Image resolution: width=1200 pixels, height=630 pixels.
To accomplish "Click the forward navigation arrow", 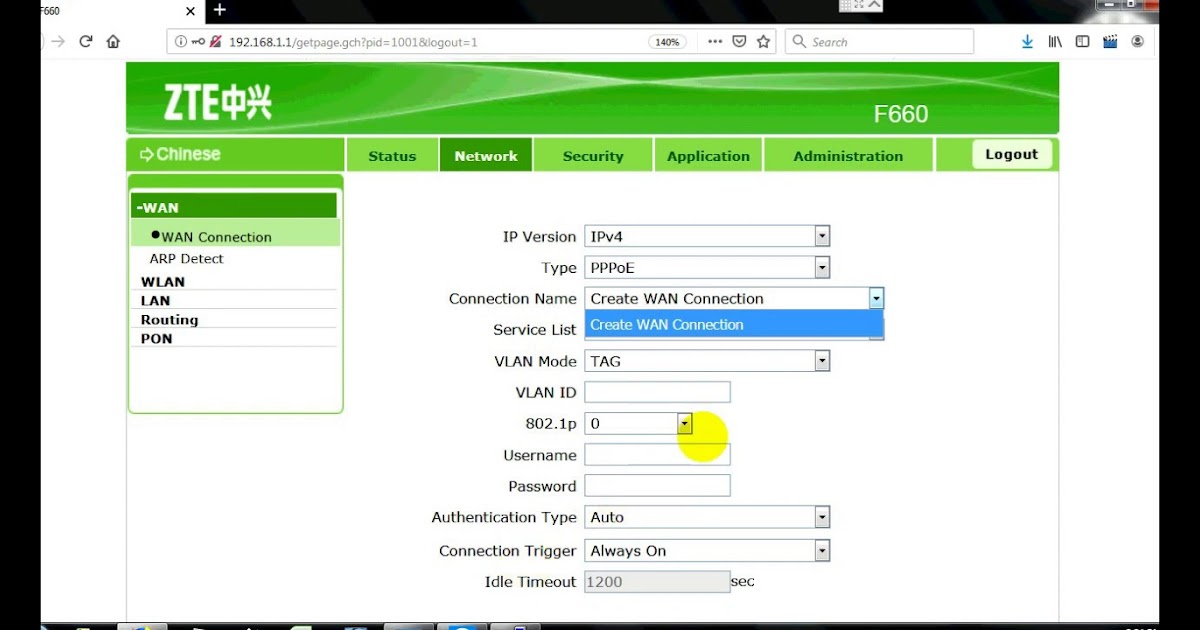I will point(58,42).
